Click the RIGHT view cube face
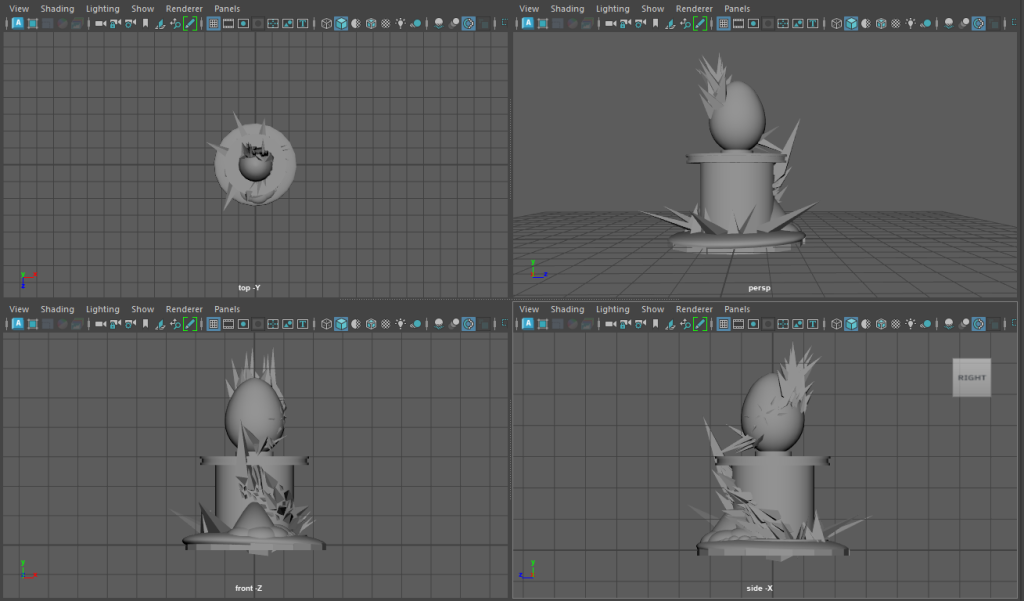 click(971, 377)
